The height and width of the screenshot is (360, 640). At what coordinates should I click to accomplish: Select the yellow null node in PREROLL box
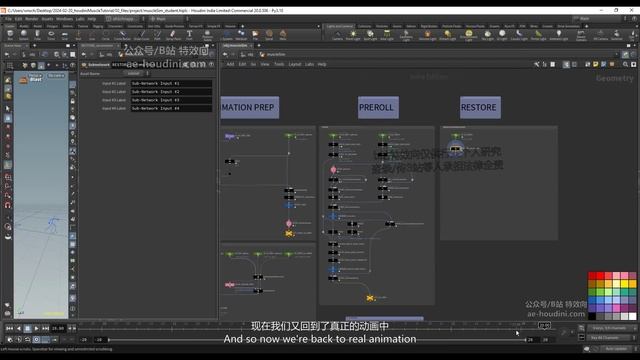(370, 298)
